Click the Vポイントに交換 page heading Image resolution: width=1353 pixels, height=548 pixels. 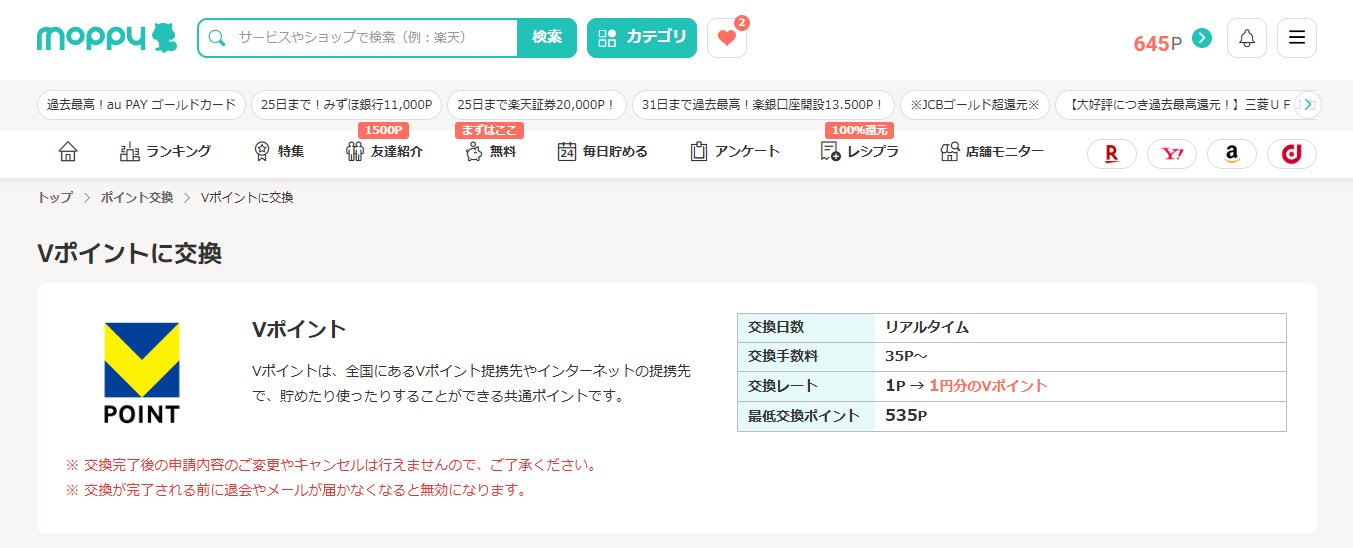[129, 253]
